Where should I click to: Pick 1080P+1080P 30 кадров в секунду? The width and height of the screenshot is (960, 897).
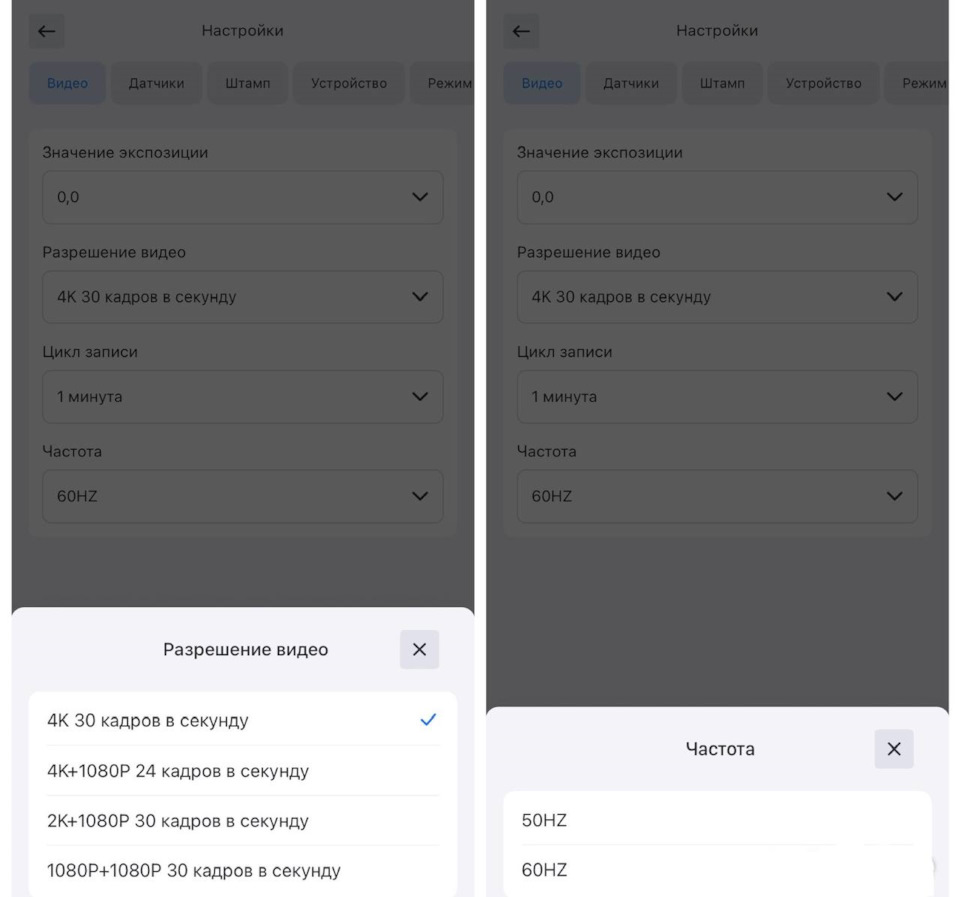(x=242, y=870)
